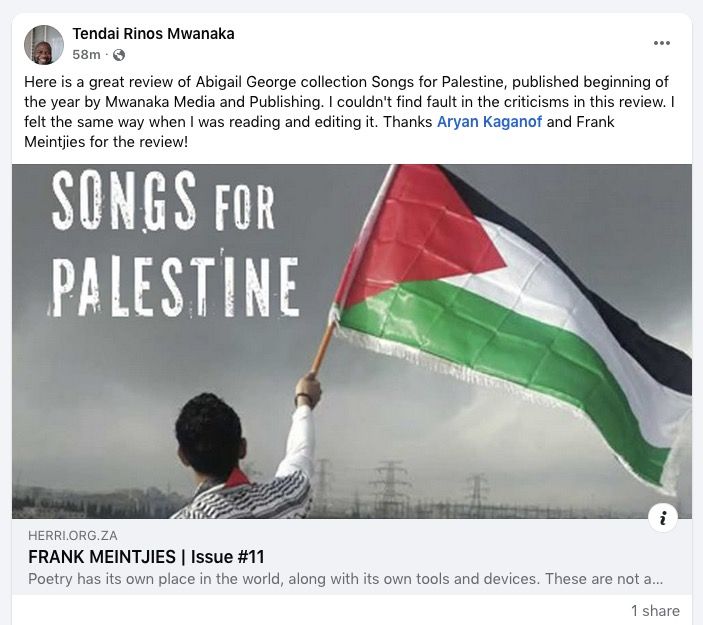Open the Songs for Palestine preview image

pos(351,340)
